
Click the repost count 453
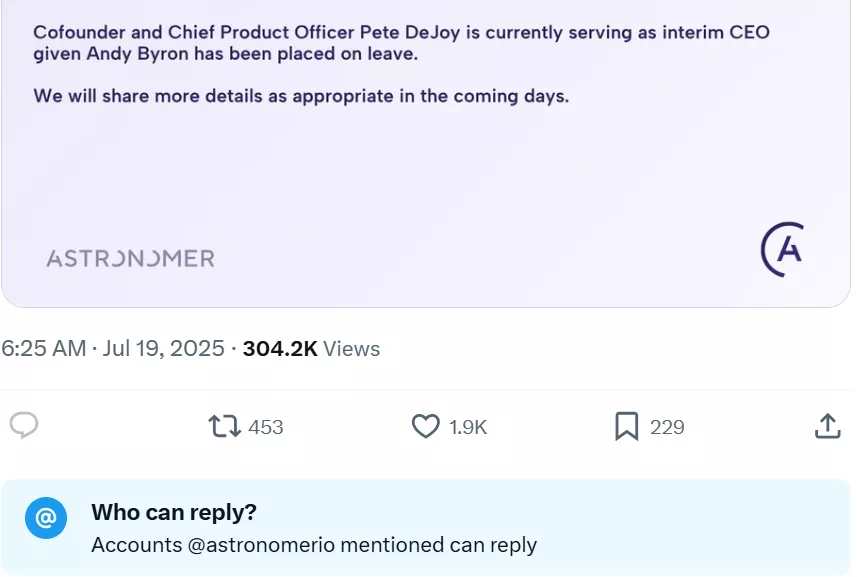pyautogui.click(x=266, y=427)
